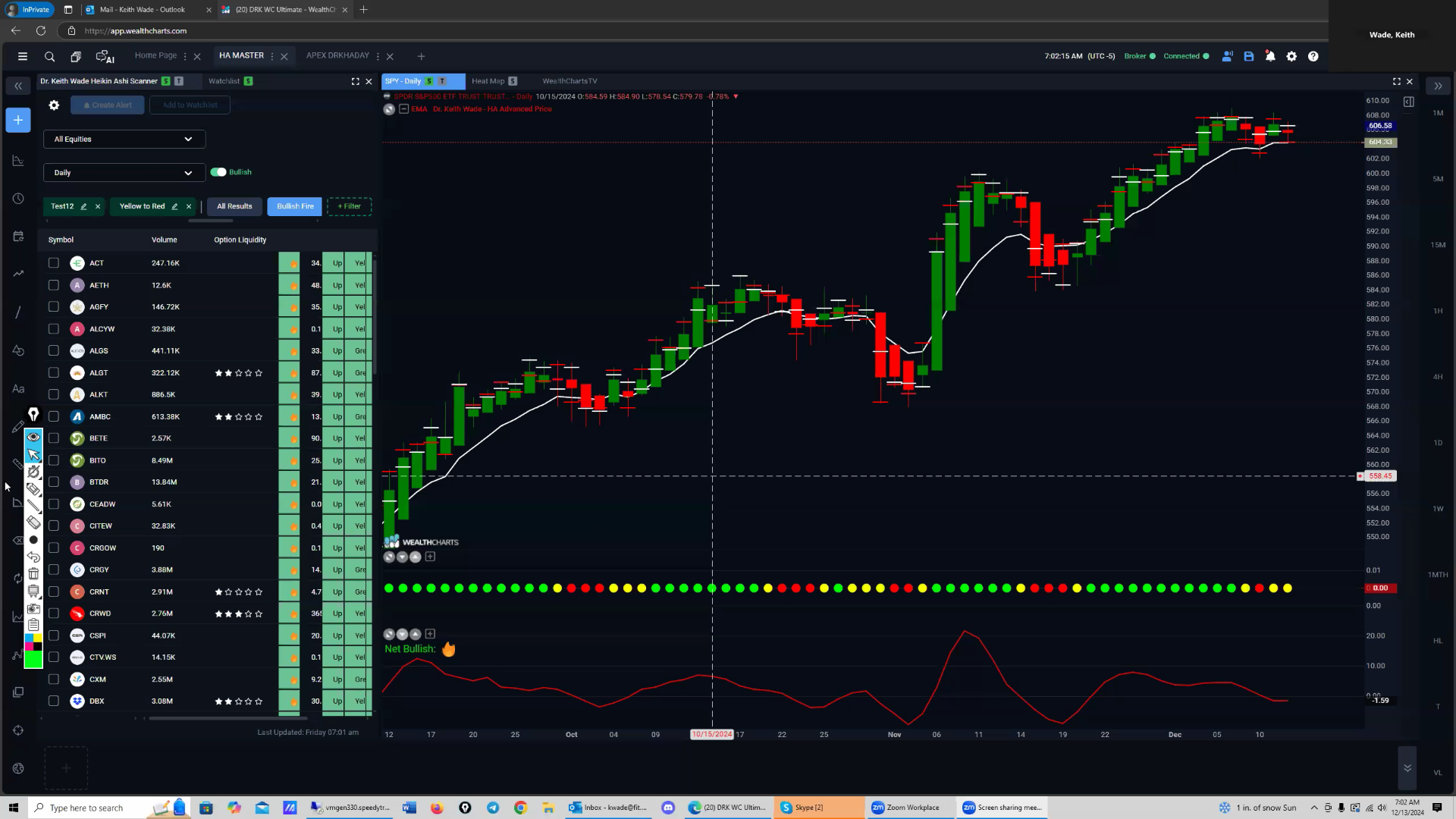This screenshot has width=1456, height=819.
Task: Open scanner settings gear icon
Action: [54, 105]
